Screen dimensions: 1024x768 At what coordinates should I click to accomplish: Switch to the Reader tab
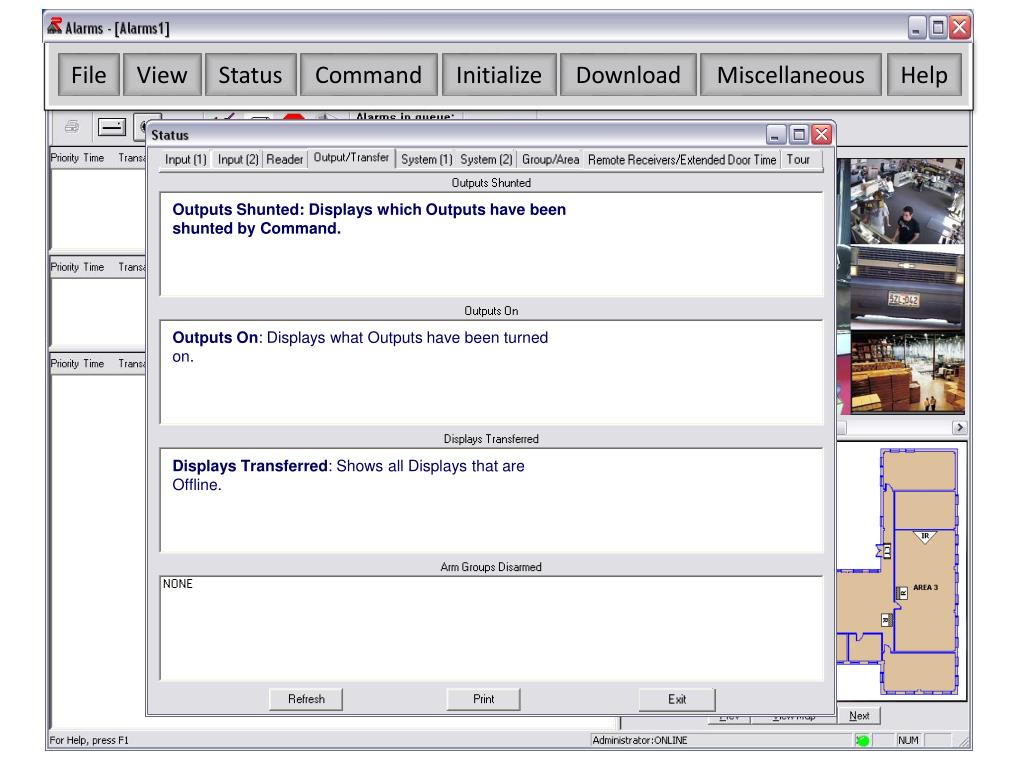[285, 160]
